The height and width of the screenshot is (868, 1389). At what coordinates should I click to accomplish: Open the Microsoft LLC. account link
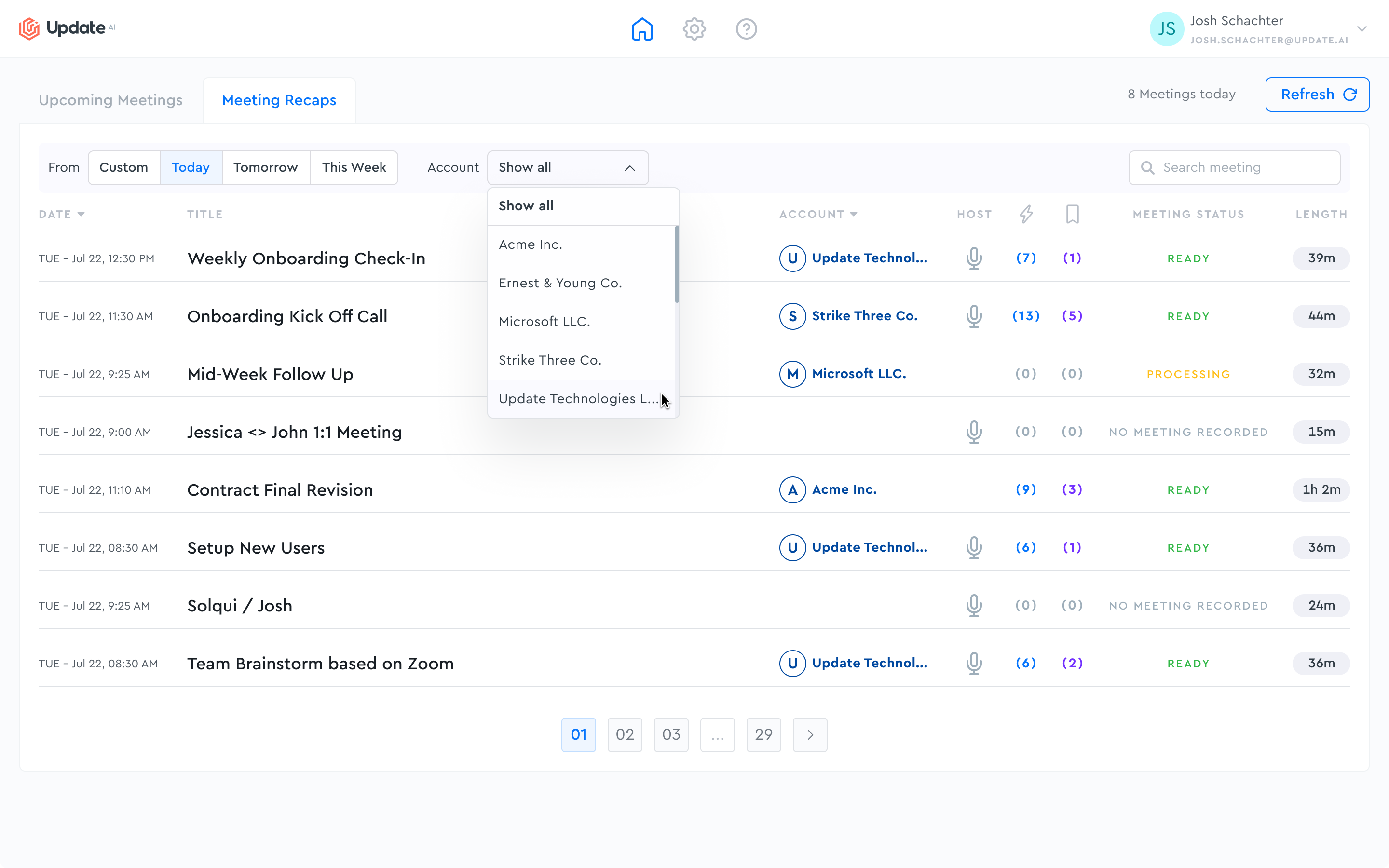coord(858,374)
